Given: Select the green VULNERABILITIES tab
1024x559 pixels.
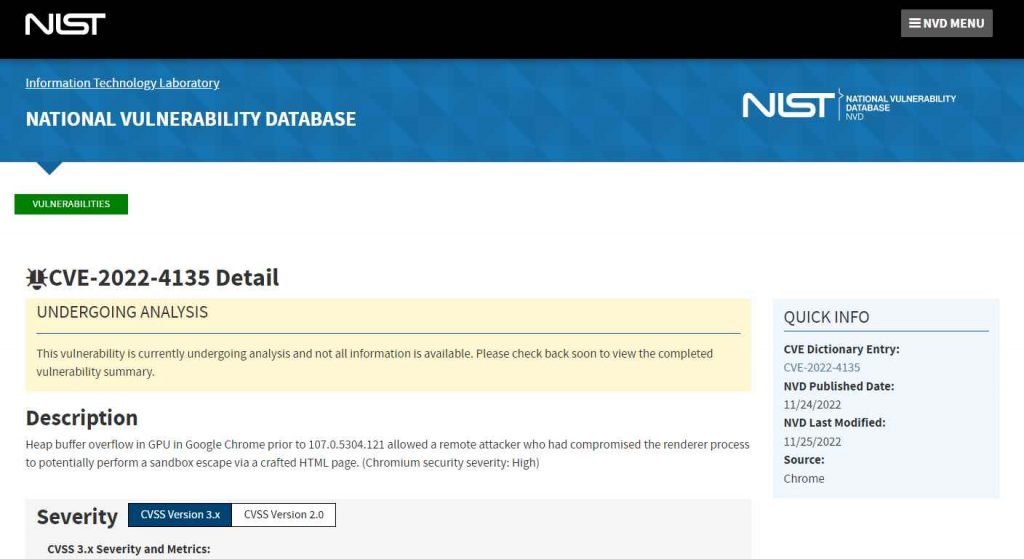Looking at the screenshot, I should pyautogui.click(x=71, y=204).
